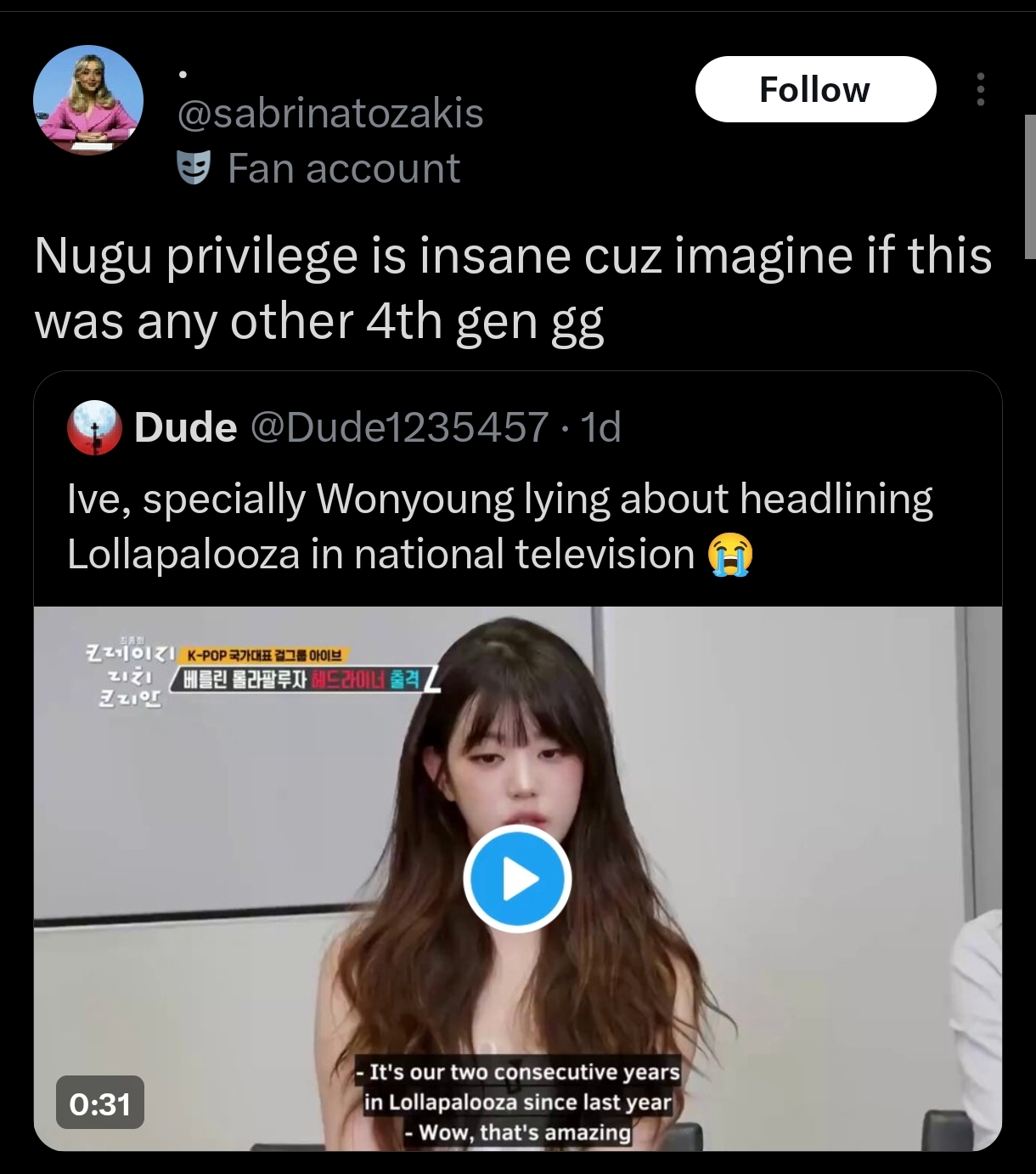Click the crying emoji in the quoted tweet
The height and width of the screenshot is (1174, 1036).
730,556
